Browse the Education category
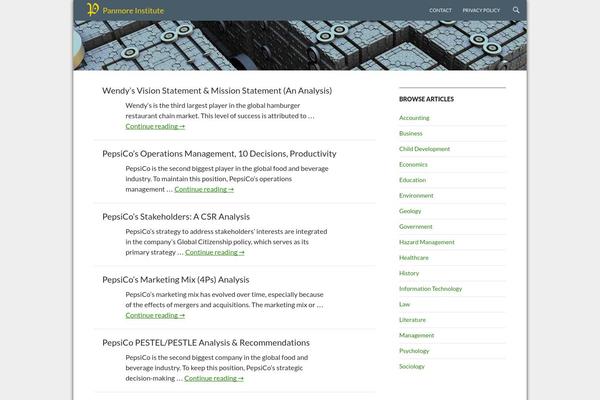The height and width of the screenshot is (400, 600). [x=412, y=180]
